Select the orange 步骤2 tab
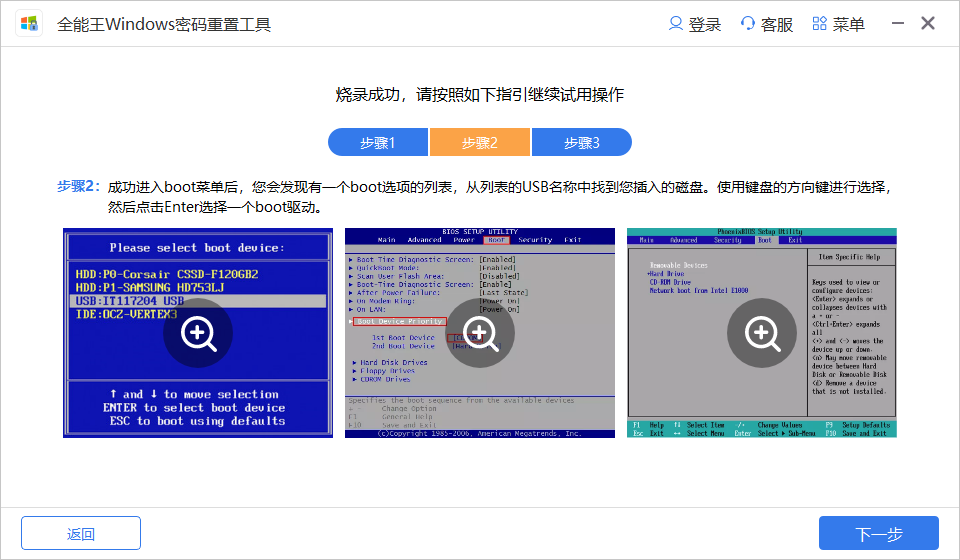 tap(480, 143)
